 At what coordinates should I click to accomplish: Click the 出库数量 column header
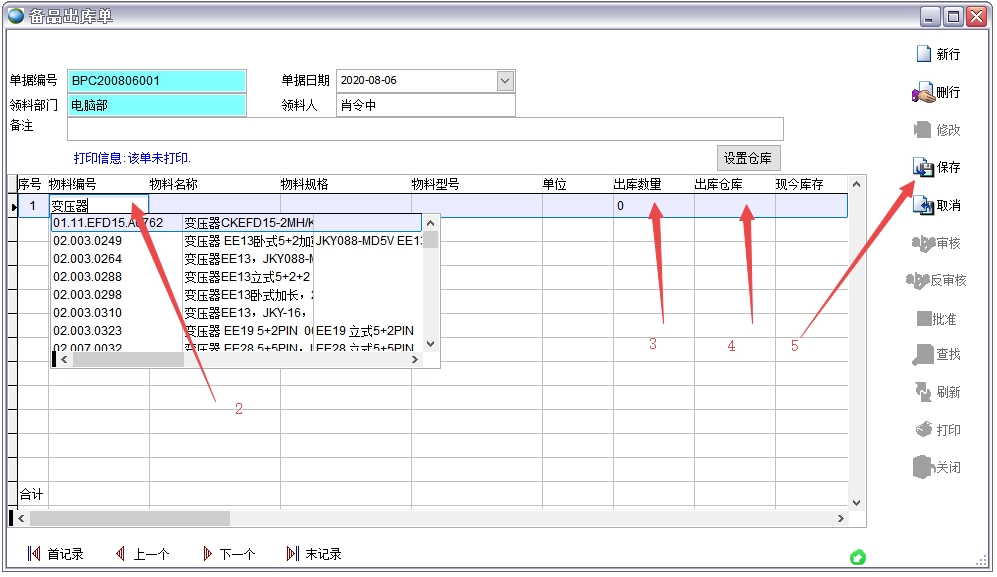point(637,184)
